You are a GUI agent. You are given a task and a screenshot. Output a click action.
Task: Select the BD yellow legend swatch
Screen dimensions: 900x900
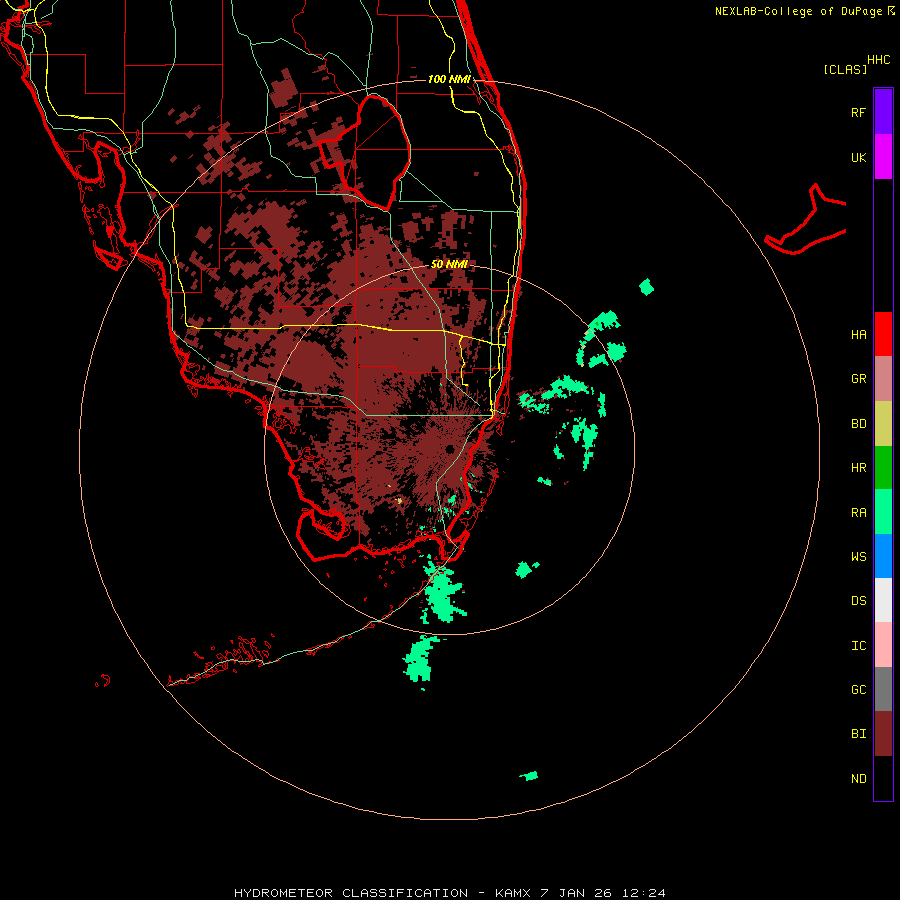pyautogui.click(x=883, y=423)
